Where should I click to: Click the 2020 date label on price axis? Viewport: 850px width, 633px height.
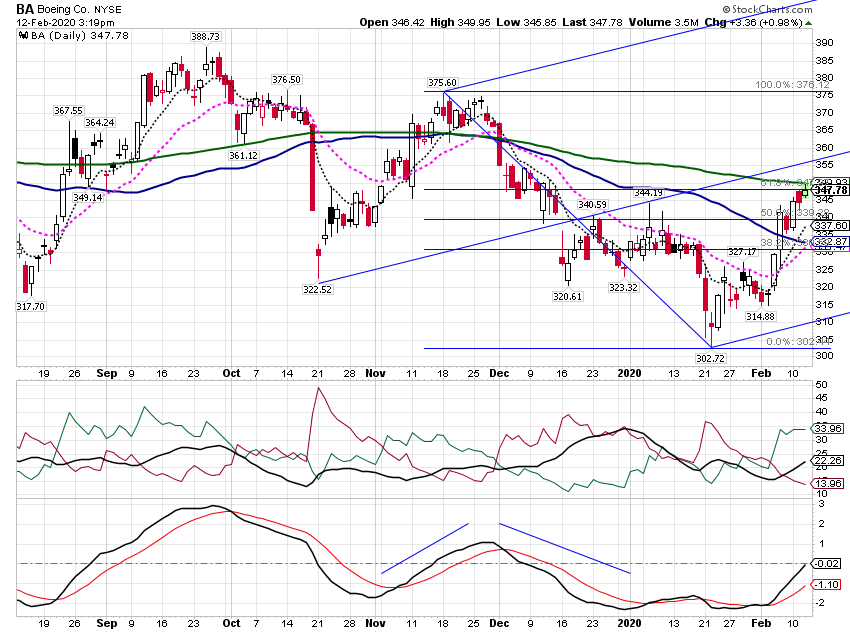(x=629, y=373)
